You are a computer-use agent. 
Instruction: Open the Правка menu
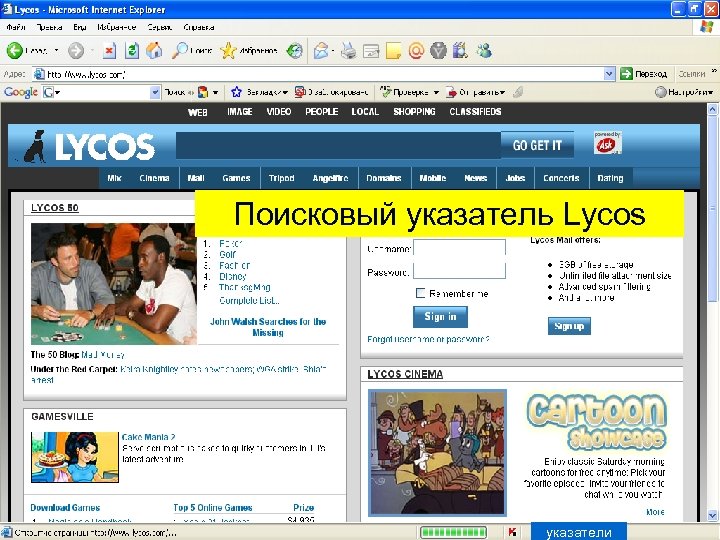tap(49, 27)
